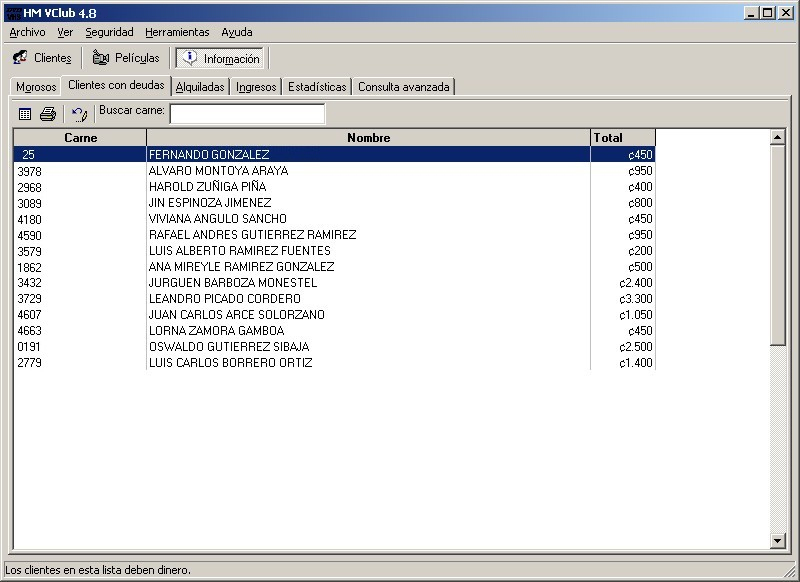Click total amount ¢3.300

636,299
